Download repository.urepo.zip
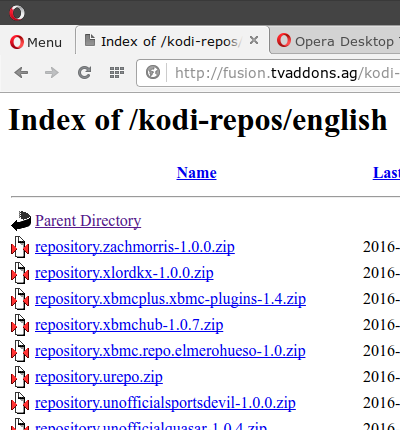Viewport: 400px width, 430px height. [x=99, y=377]
